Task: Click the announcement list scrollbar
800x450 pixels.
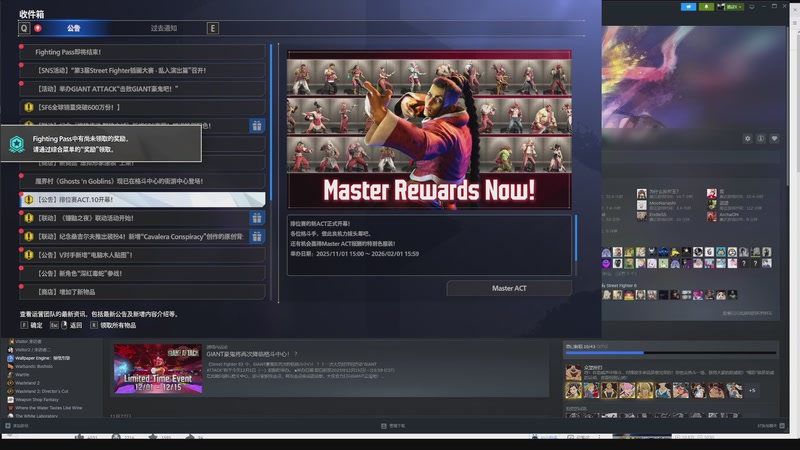Action: (271, 122)
